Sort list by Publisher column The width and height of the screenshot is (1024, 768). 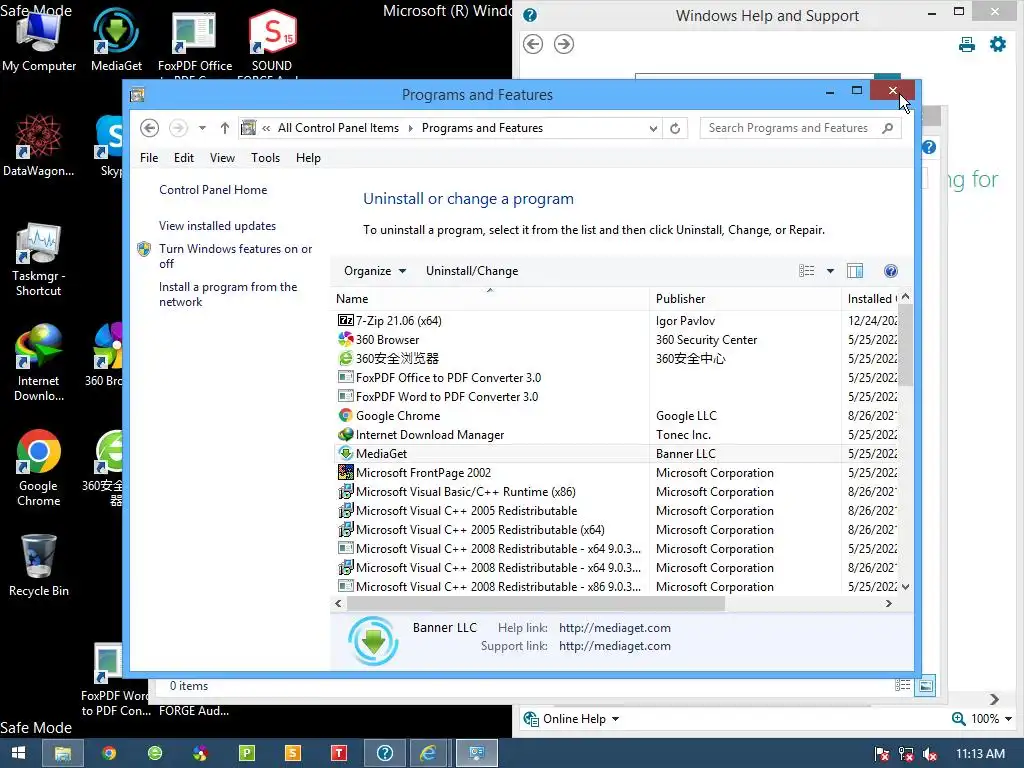(745, 298)
